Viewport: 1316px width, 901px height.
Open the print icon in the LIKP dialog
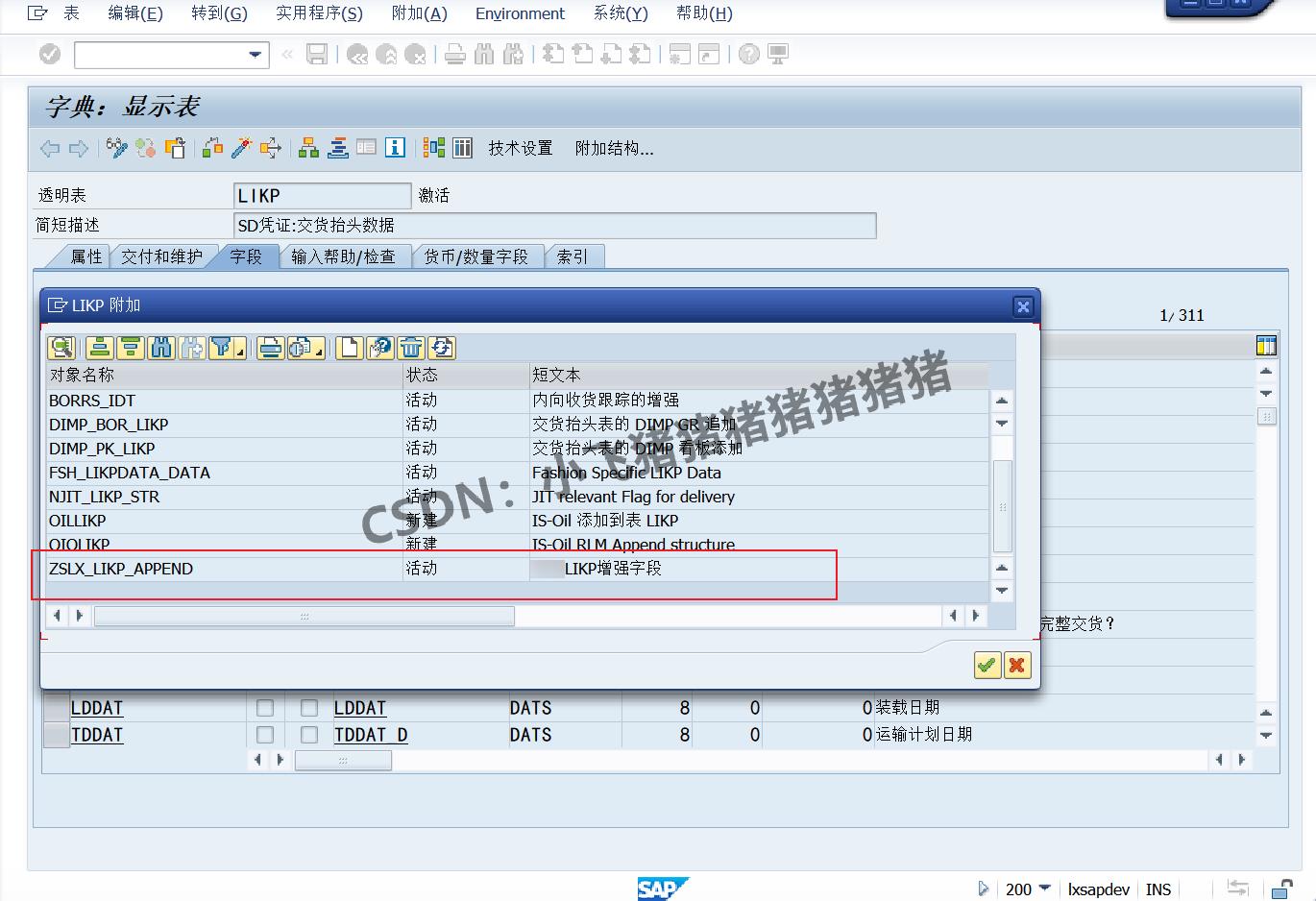(269, 348)
